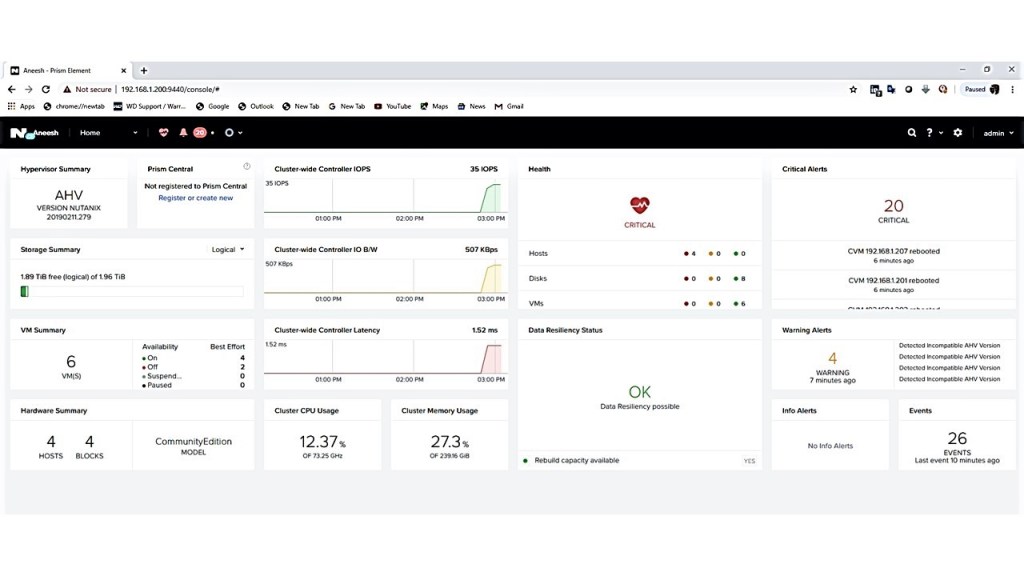
Task: Click the cluster health heart icon
Action: pos(163,132)
